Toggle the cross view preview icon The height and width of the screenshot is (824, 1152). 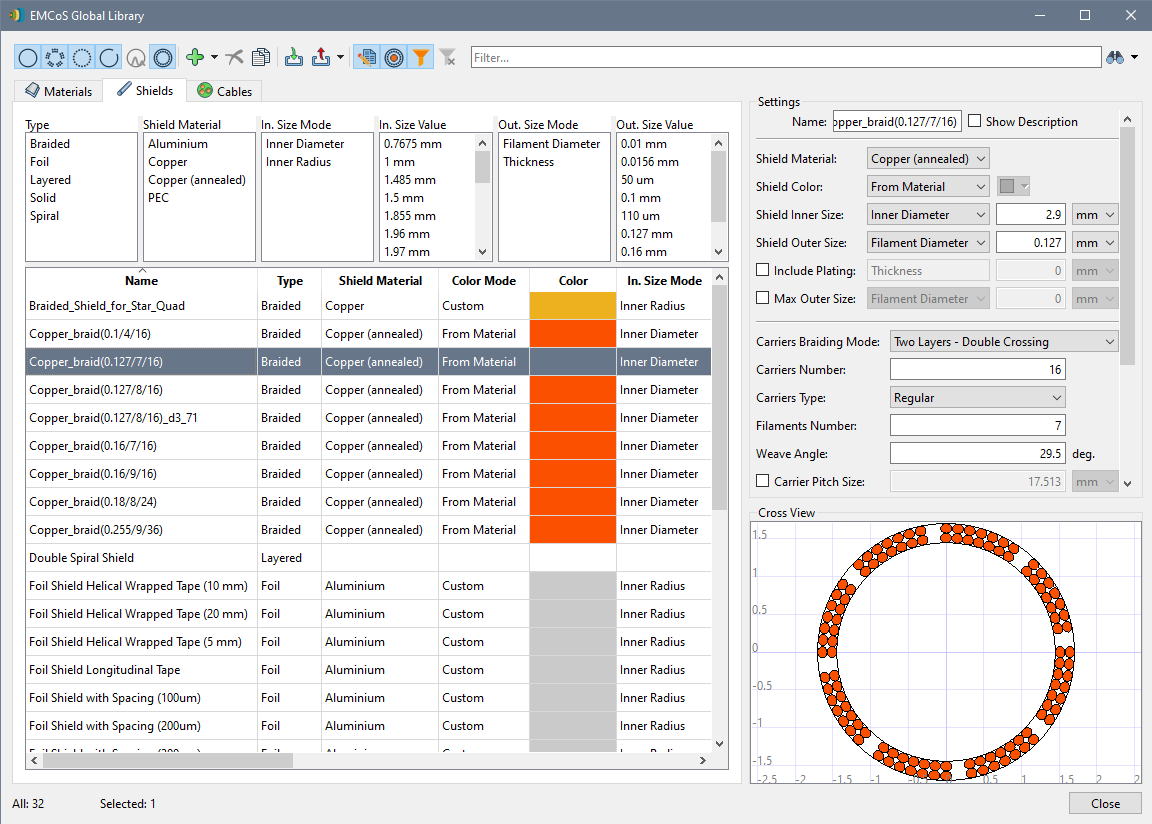pyautogui.click(x=395, y=58)
